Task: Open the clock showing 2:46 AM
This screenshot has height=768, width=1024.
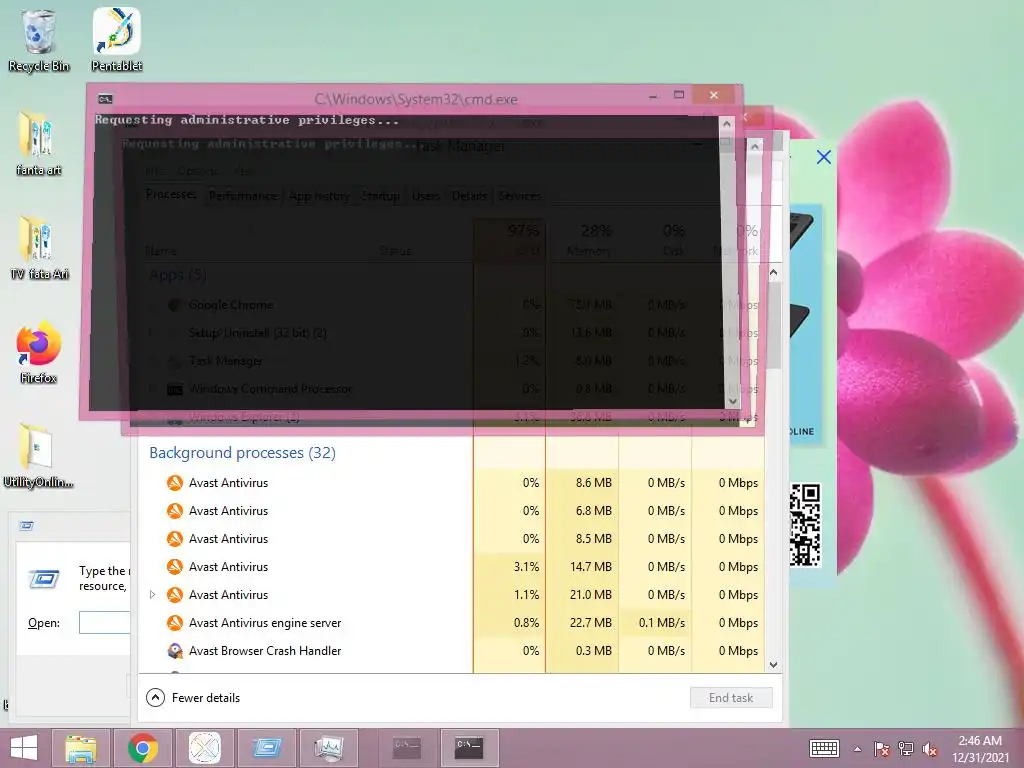Action: [980, 748]
